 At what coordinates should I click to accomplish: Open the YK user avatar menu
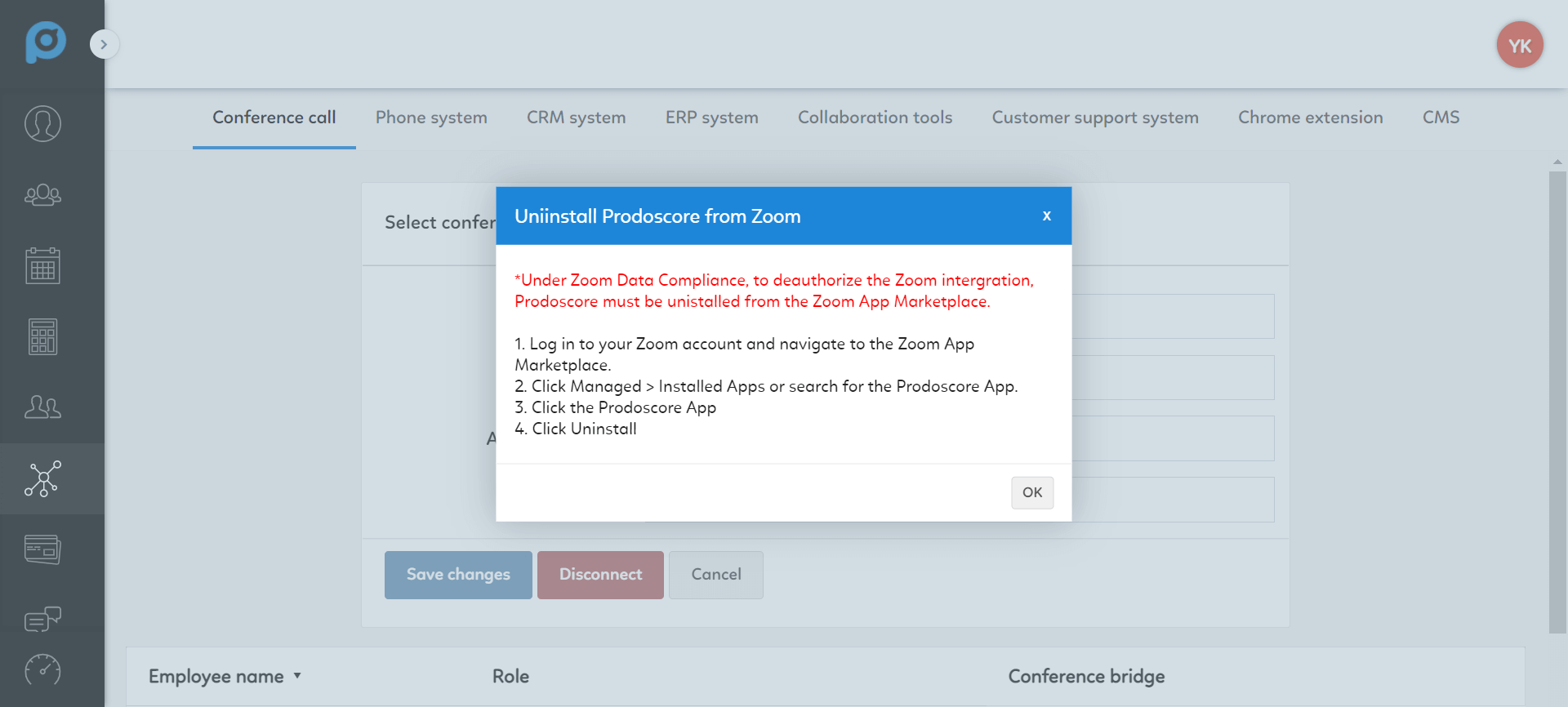pyautogui.click(x=1519, y=46)
